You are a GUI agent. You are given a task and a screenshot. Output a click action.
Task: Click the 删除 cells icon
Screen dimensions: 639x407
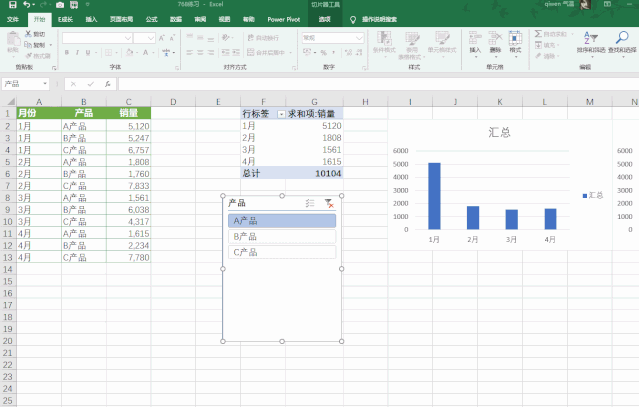pos(495,42)
